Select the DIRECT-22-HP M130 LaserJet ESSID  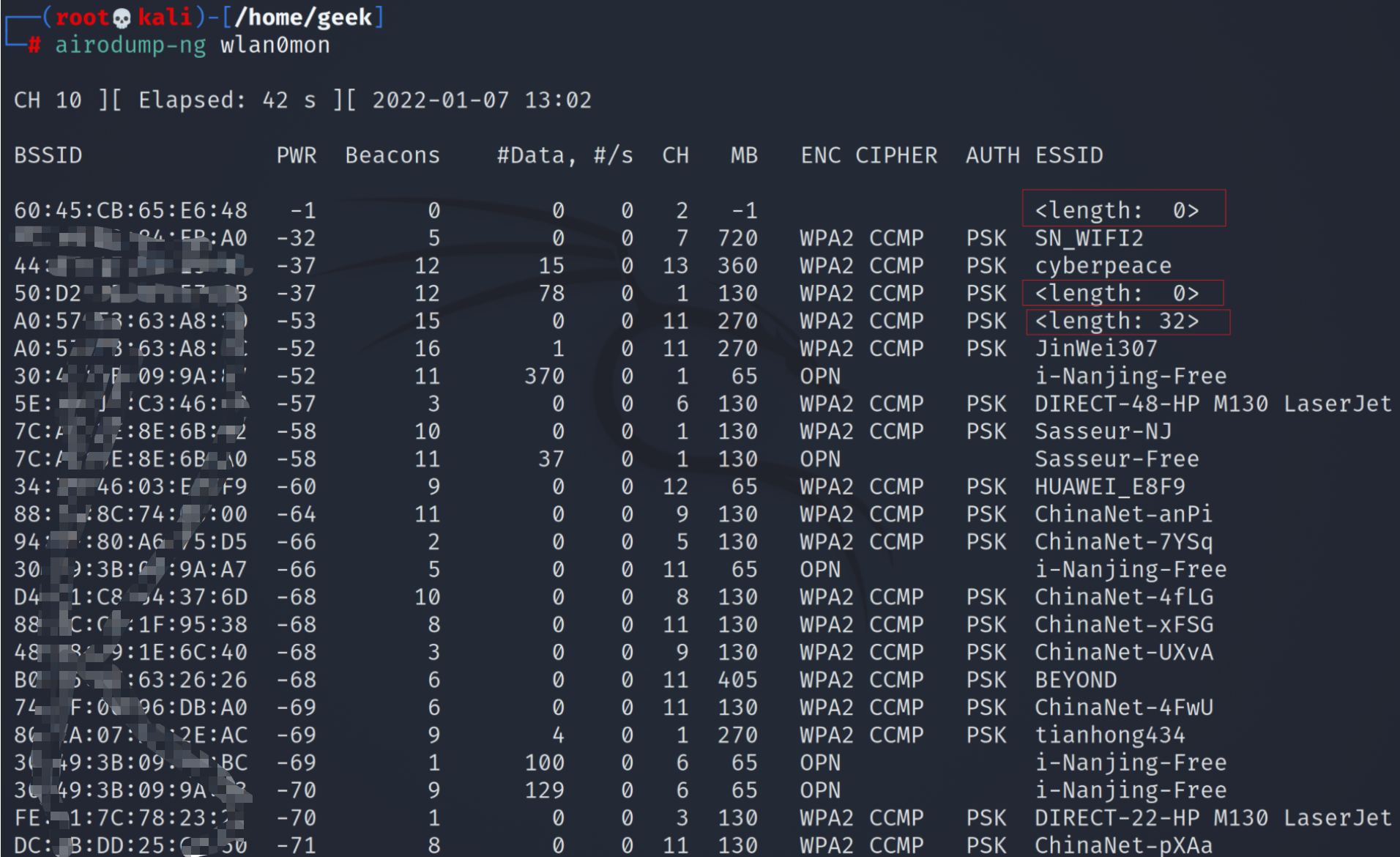pos(1213,818)
